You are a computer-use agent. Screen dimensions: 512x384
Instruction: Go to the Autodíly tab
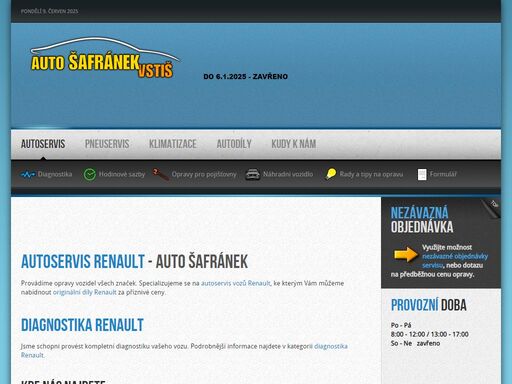pyautogui.click(x=234, y=144)
